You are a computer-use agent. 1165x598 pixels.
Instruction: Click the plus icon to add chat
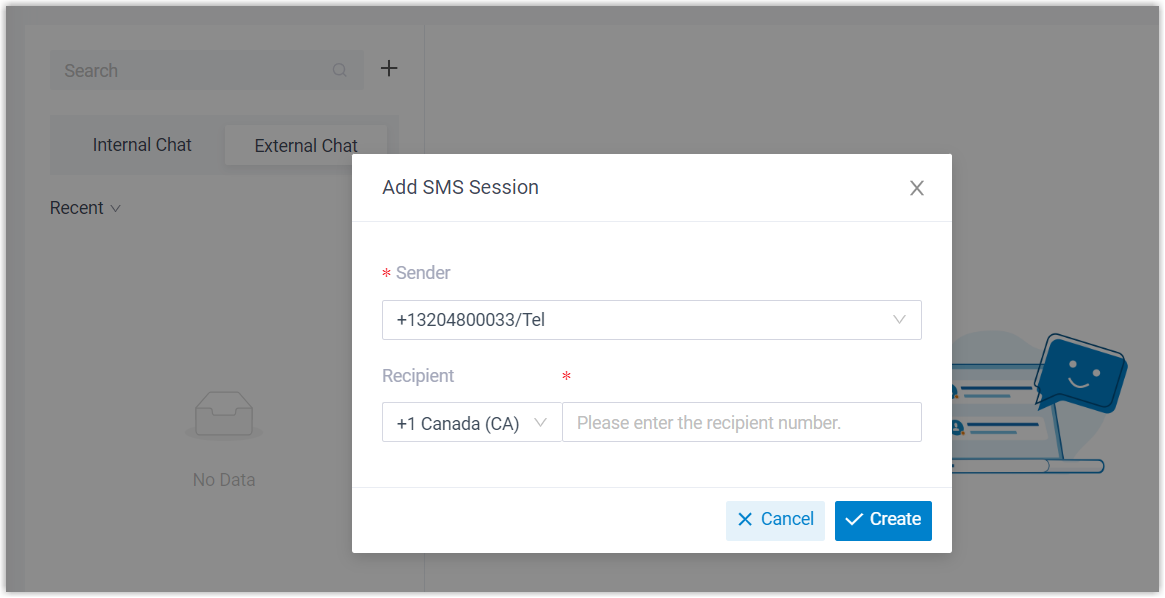(x=389, y=69)
